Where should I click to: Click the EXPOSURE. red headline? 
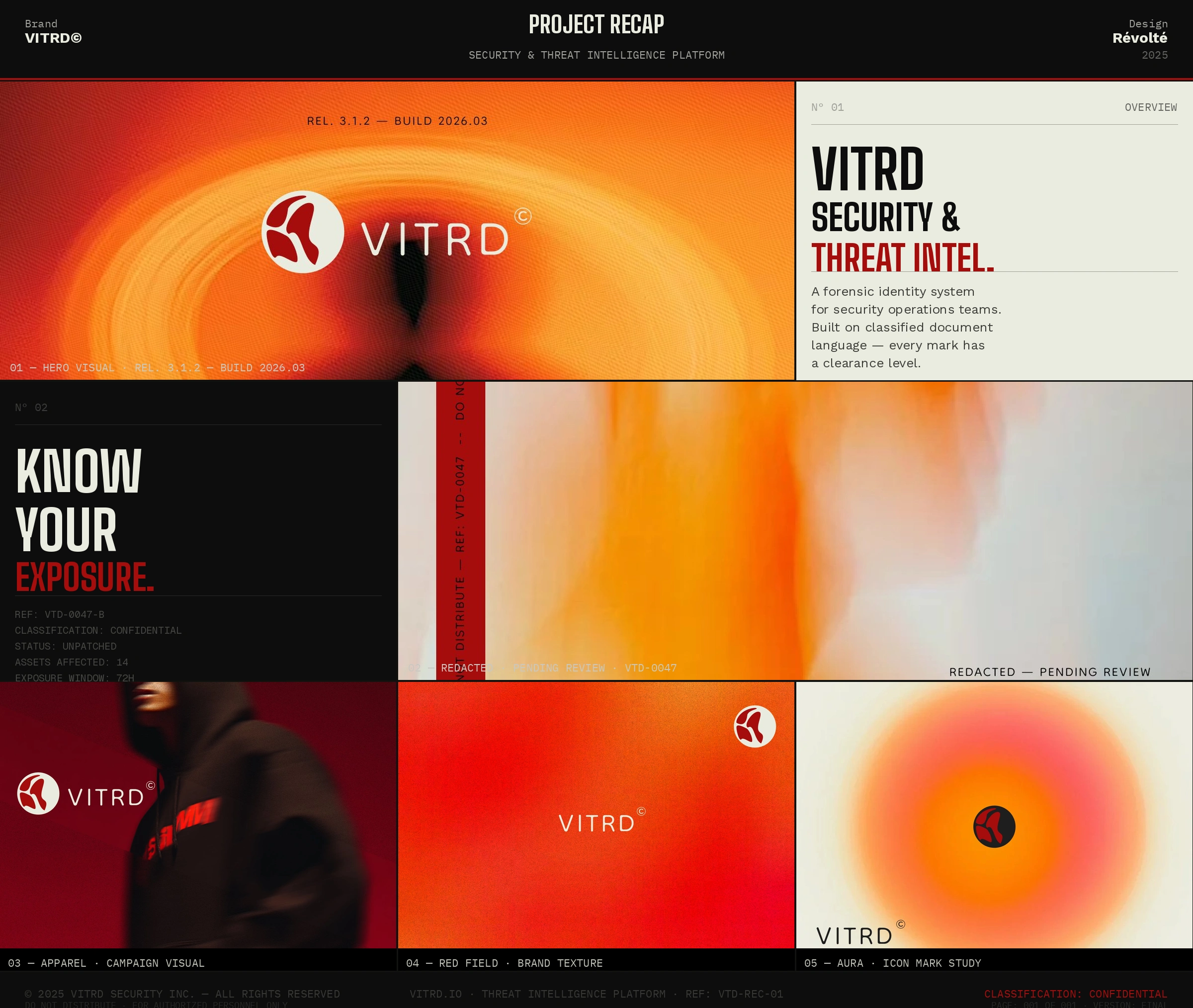[85, 577]
